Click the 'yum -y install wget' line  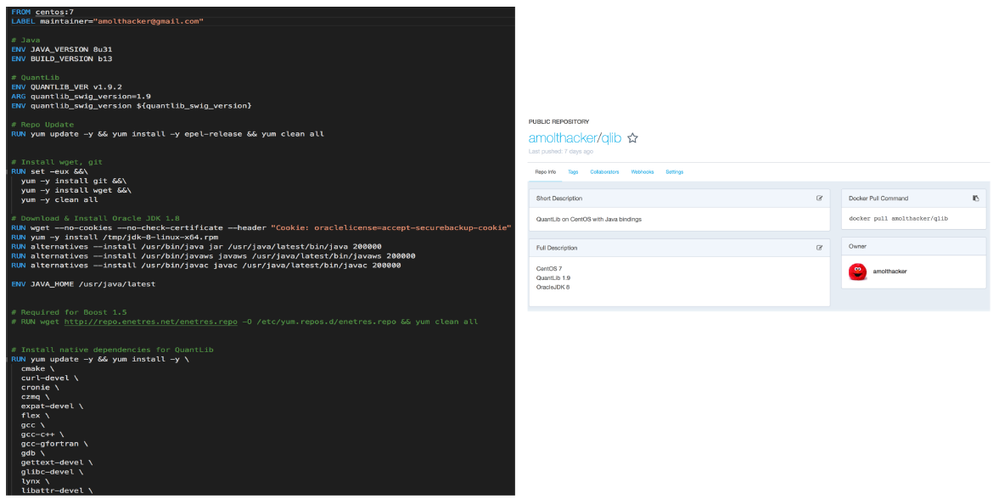coord(76,191)
